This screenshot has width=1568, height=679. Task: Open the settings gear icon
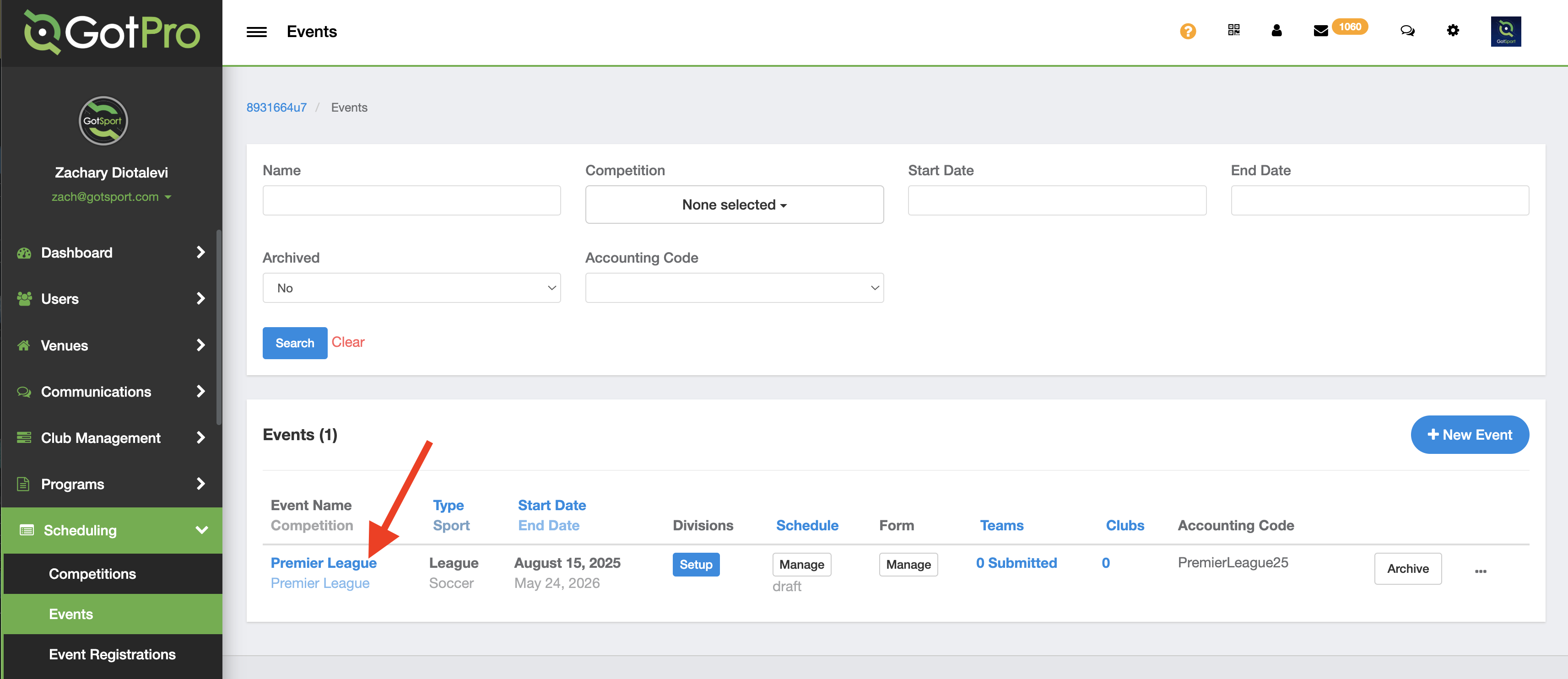(x=1452, y=30)
